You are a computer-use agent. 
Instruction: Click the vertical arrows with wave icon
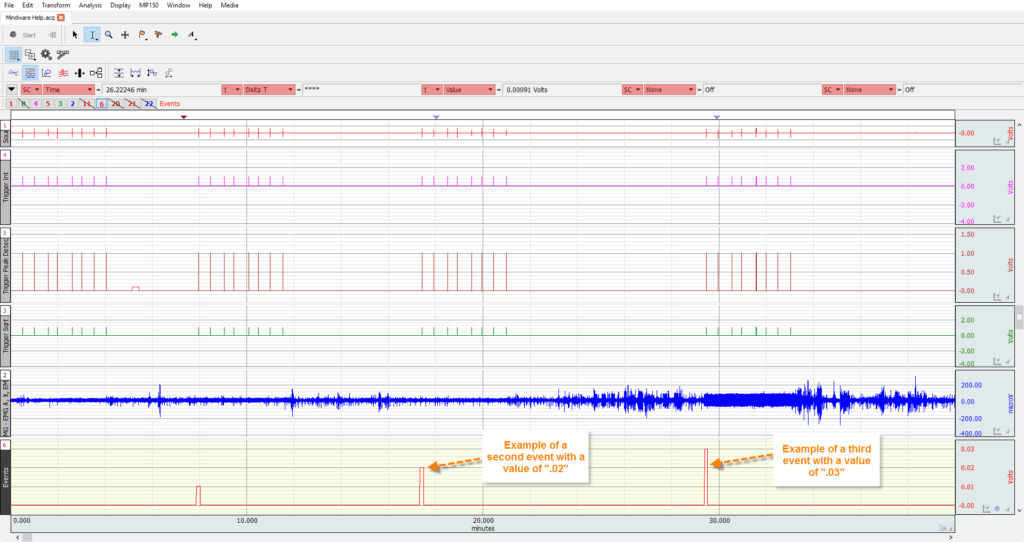[x=152, y=72]
